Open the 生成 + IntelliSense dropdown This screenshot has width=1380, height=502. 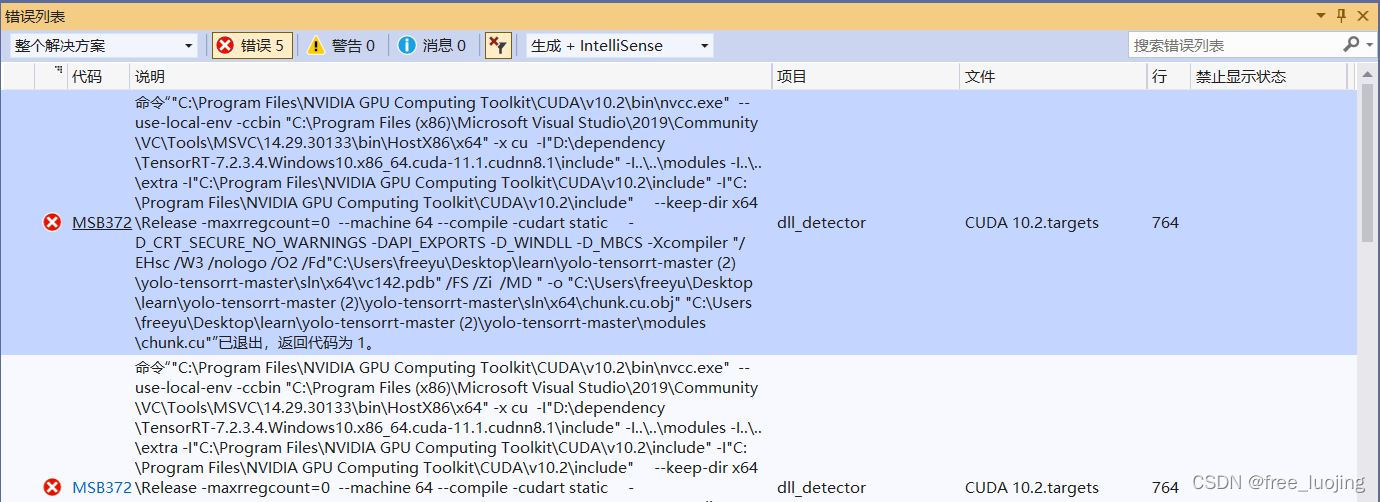620,45
